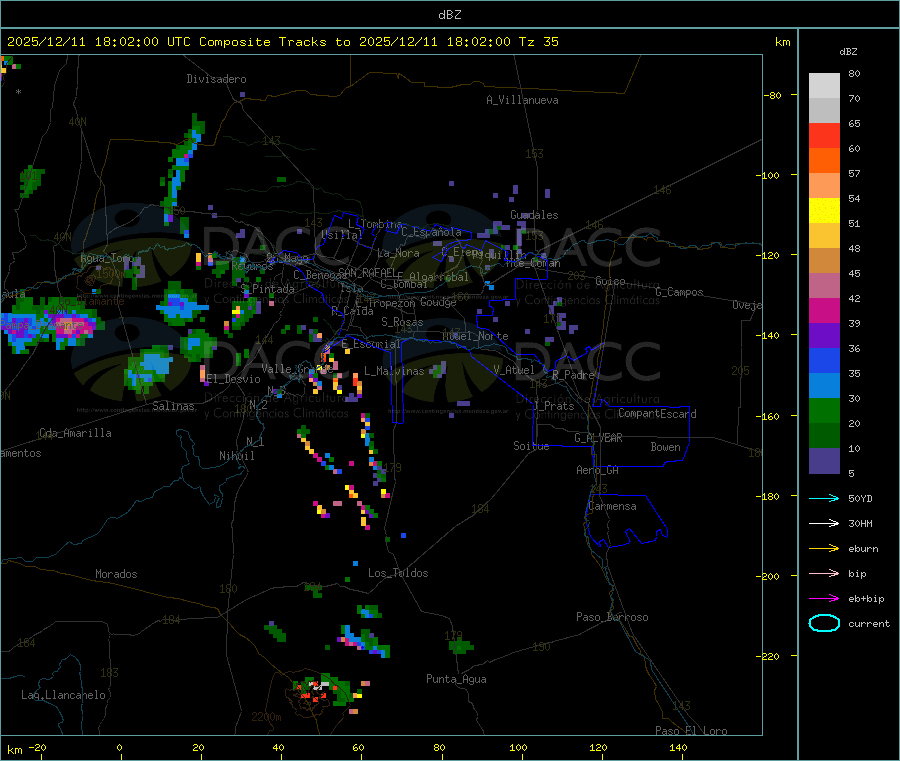The image size is (900, 761).
Task: Pick the purple 36-39 dBZ swatch
Action: tap(824, 336)
